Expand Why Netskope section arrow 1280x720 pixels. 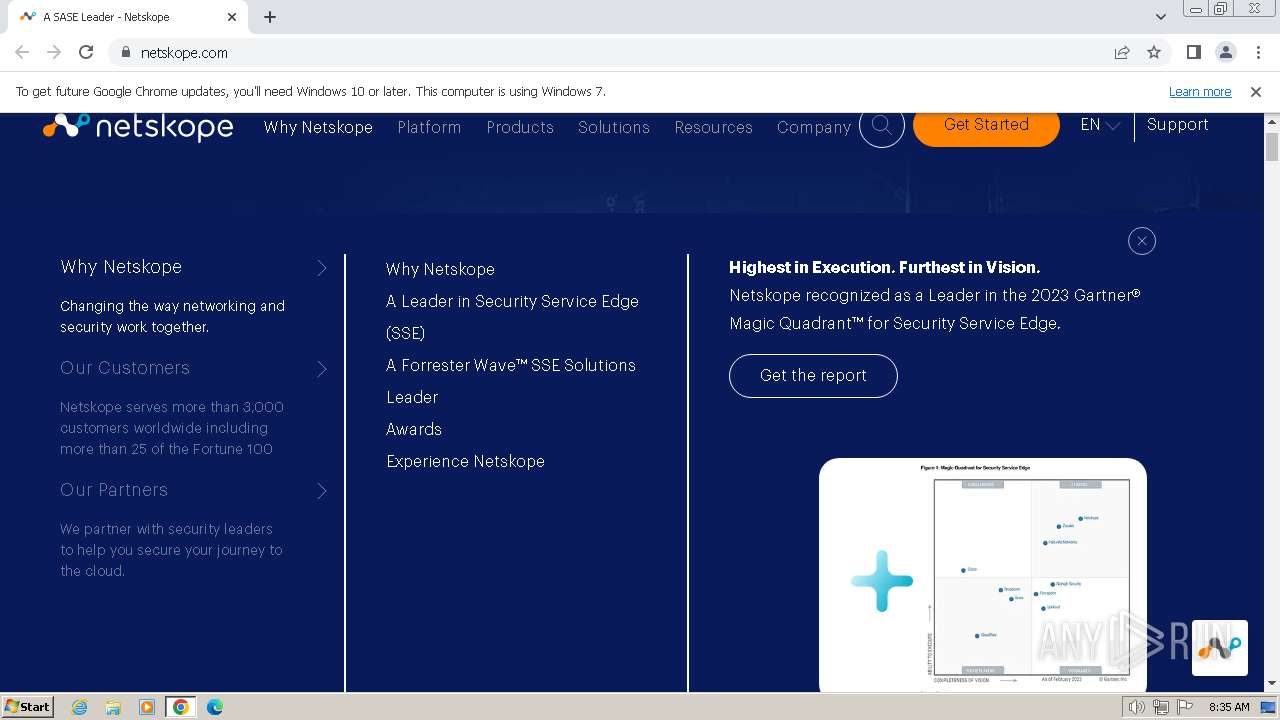322,268
